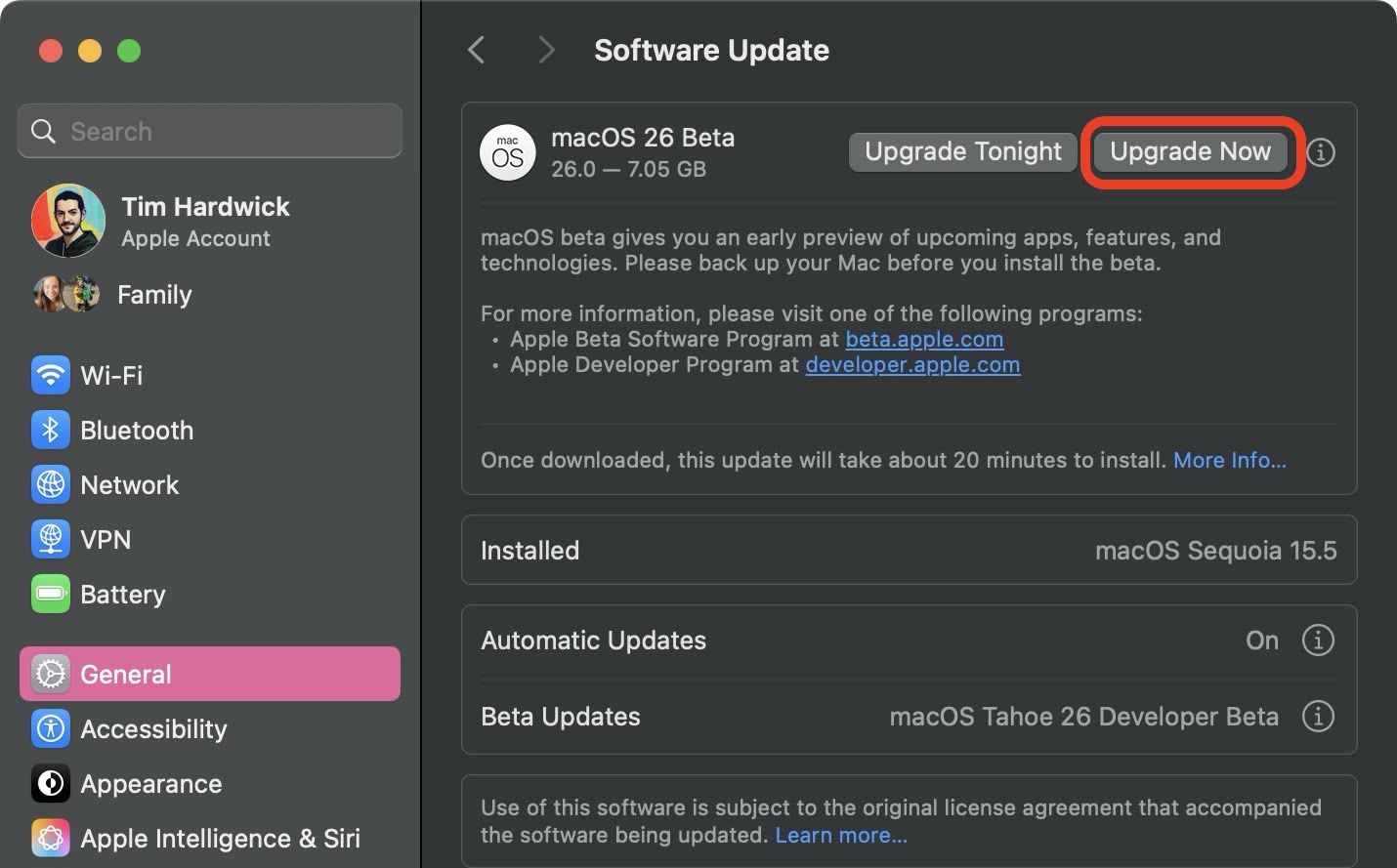The width and height of the screenshot is (1397, 868).
Task: Open Apple Intelligence & Siri via its icon
Action: pyautogui.click(x=50, y=838)
